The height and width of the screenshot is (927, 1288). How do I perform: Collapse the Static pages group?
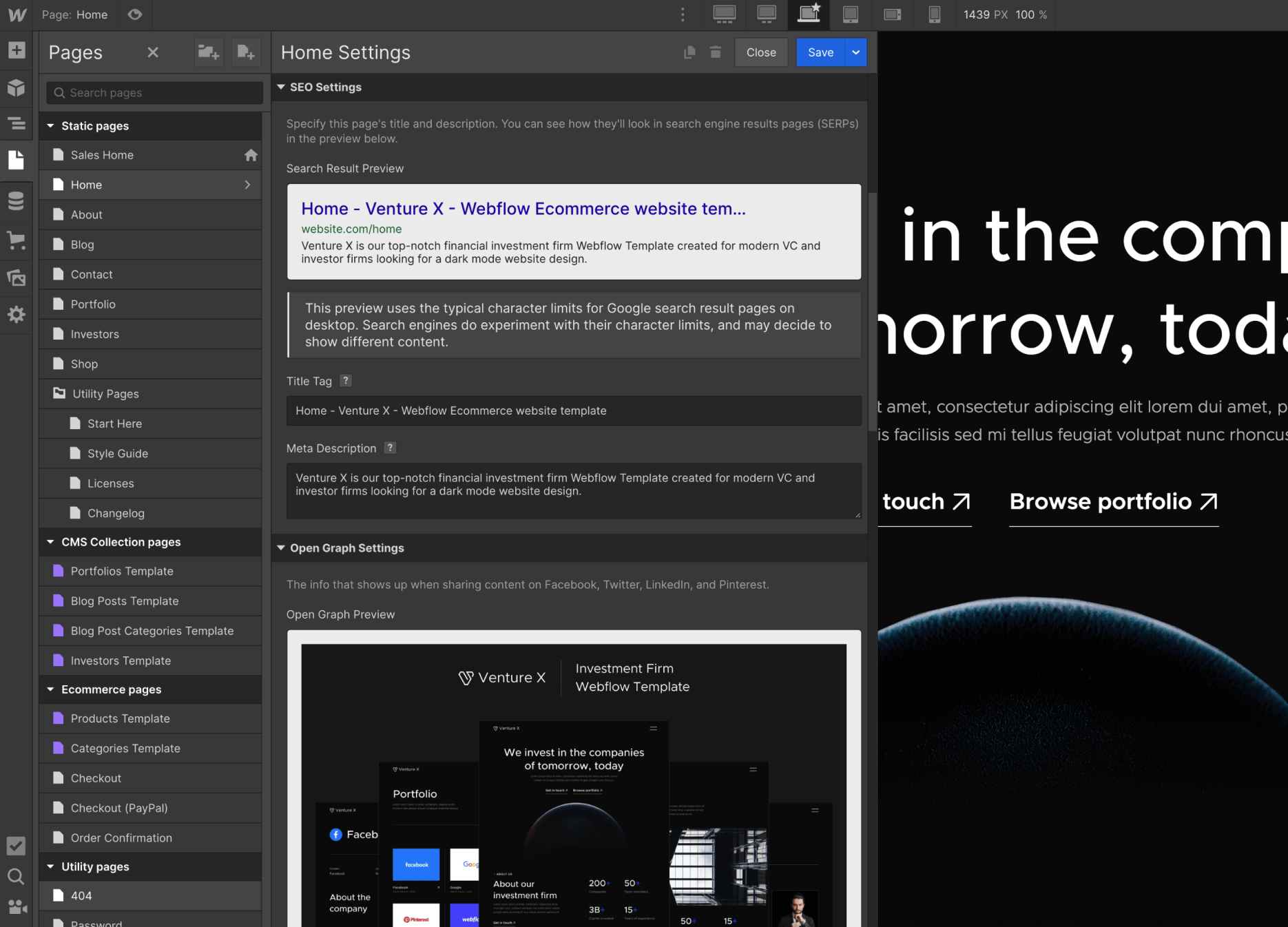50,125
